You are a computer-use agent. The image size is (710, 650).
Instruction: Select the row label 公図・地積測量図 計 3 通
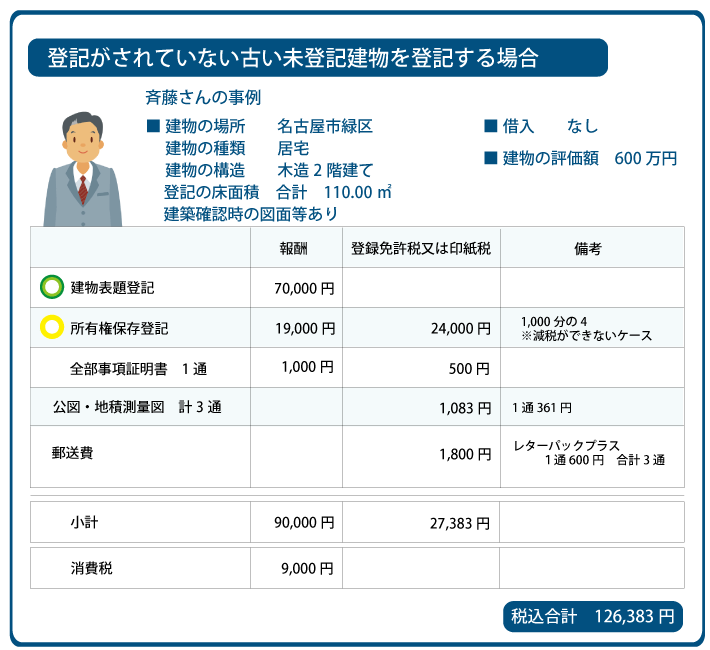[137, 407]
